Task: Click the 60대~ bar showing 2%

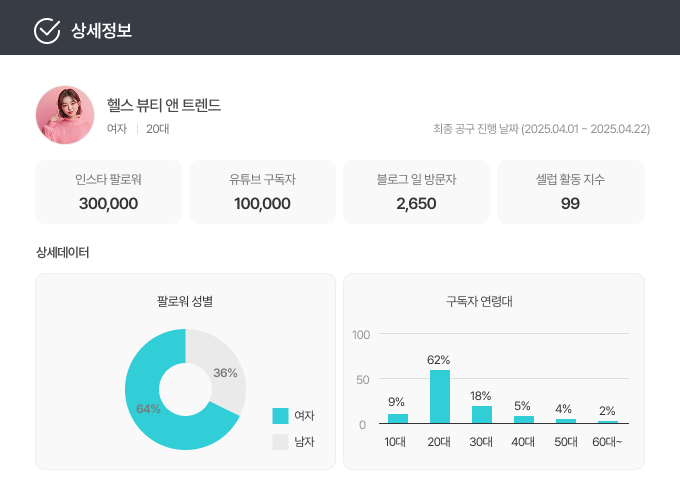Action: (x=608, y=422)
